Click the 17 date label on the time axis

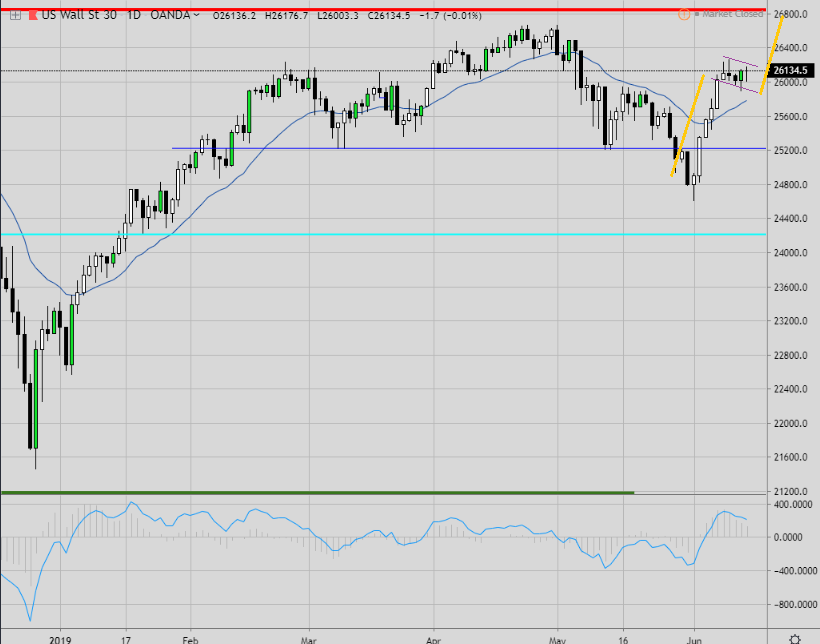pyautogui.click(x=126, y=639)
